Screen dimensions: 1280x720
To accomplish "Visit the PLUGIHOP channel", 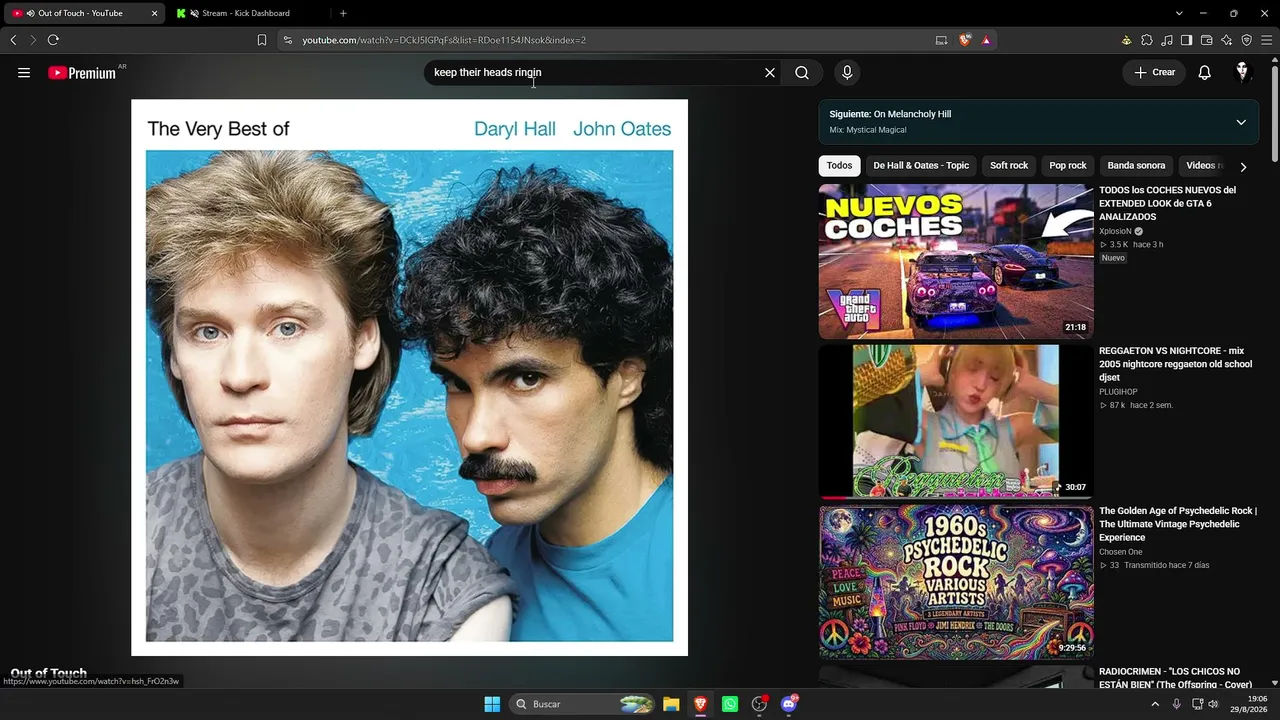I will [x=1118, y=392].
